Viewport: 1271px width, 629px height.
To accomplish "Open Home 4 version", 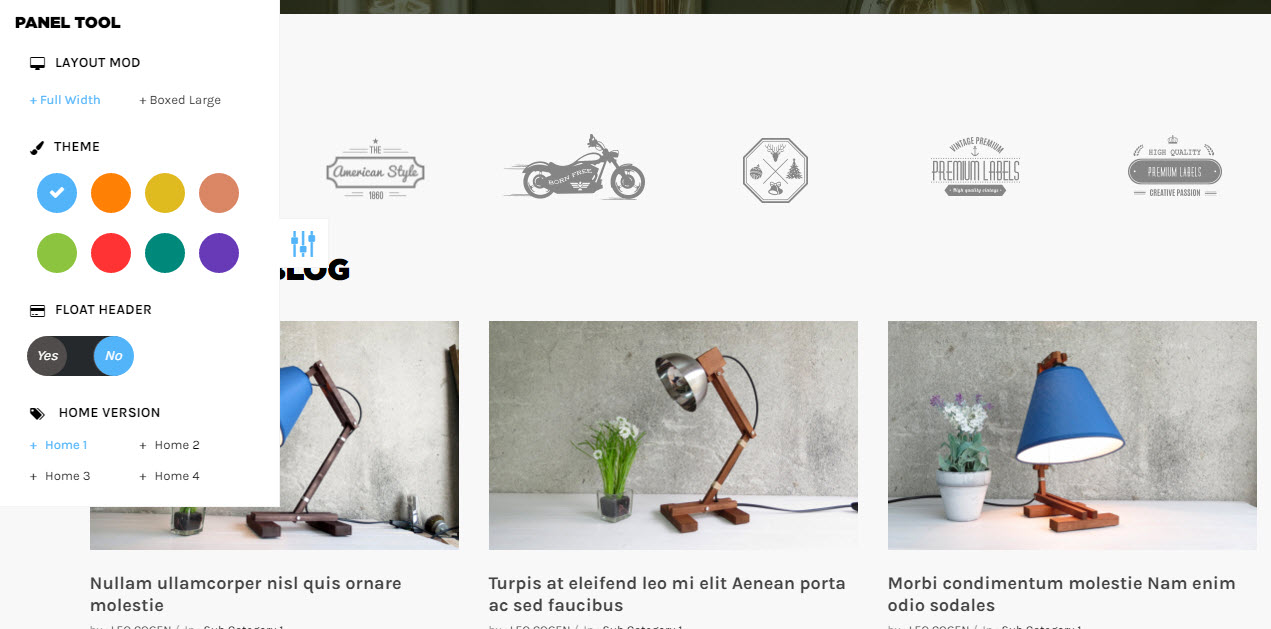I will (x=170, y=476).
